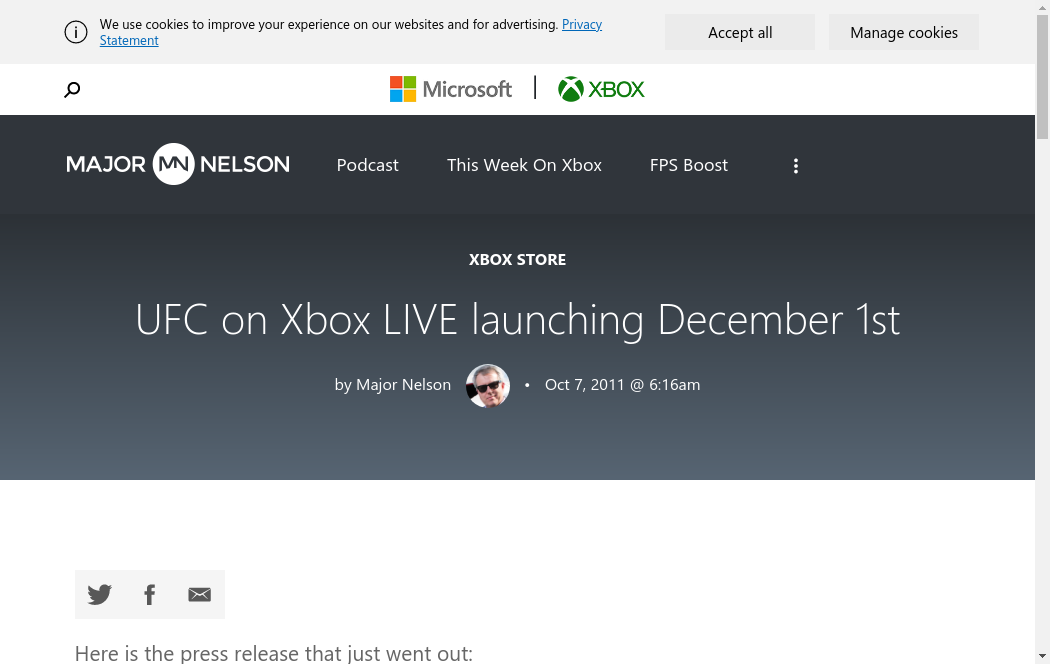Click the cookie info icon
The image size is (1050, 664).
[x=76, y=32]
